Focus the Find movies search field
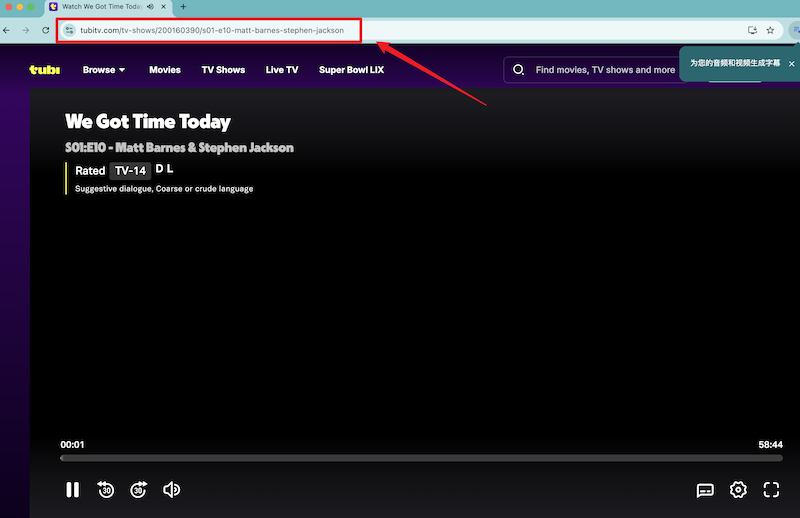Viewport: 800px width, 518px height. 605,70
